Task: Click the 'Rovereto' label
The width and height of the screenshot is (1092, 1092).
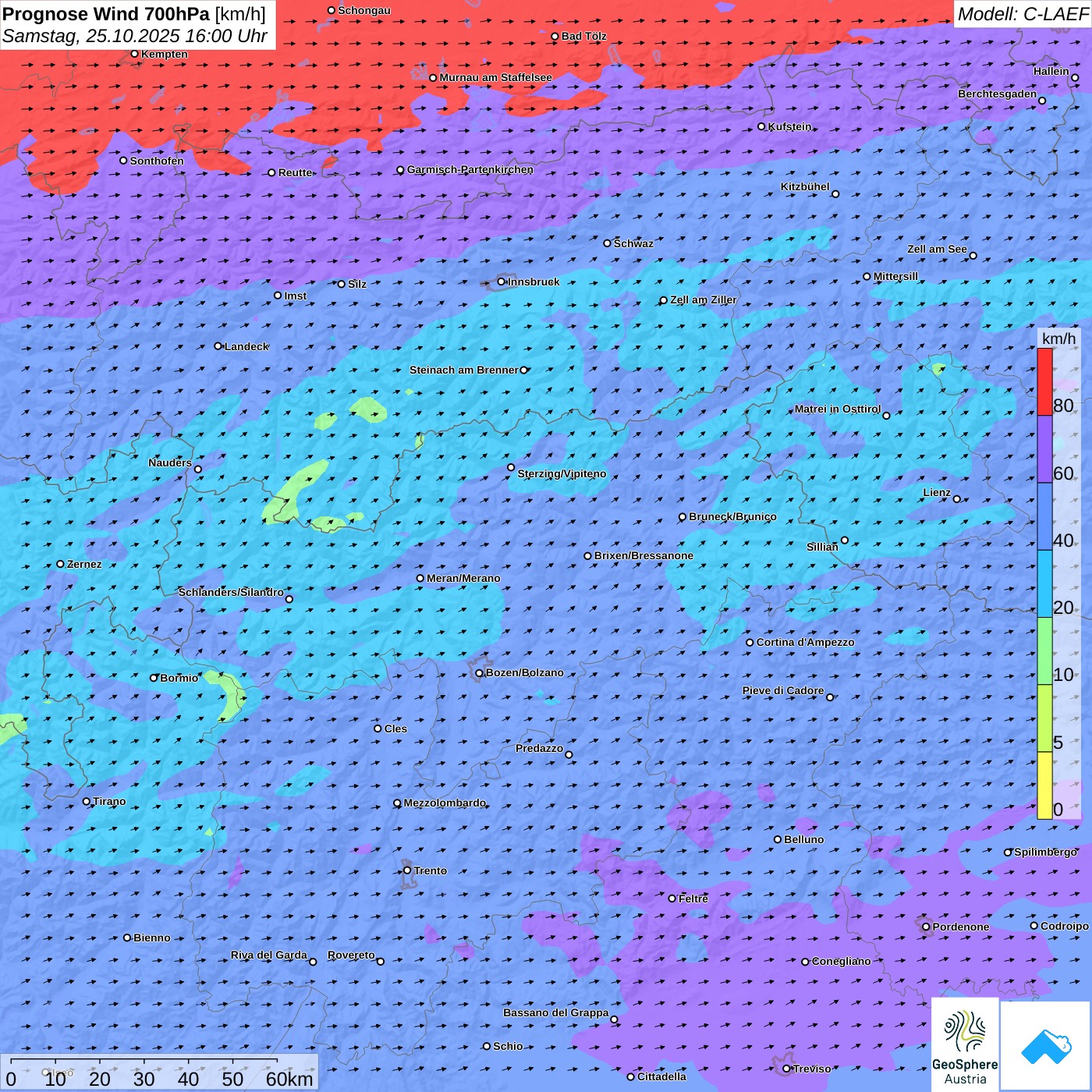Action: 351,955
